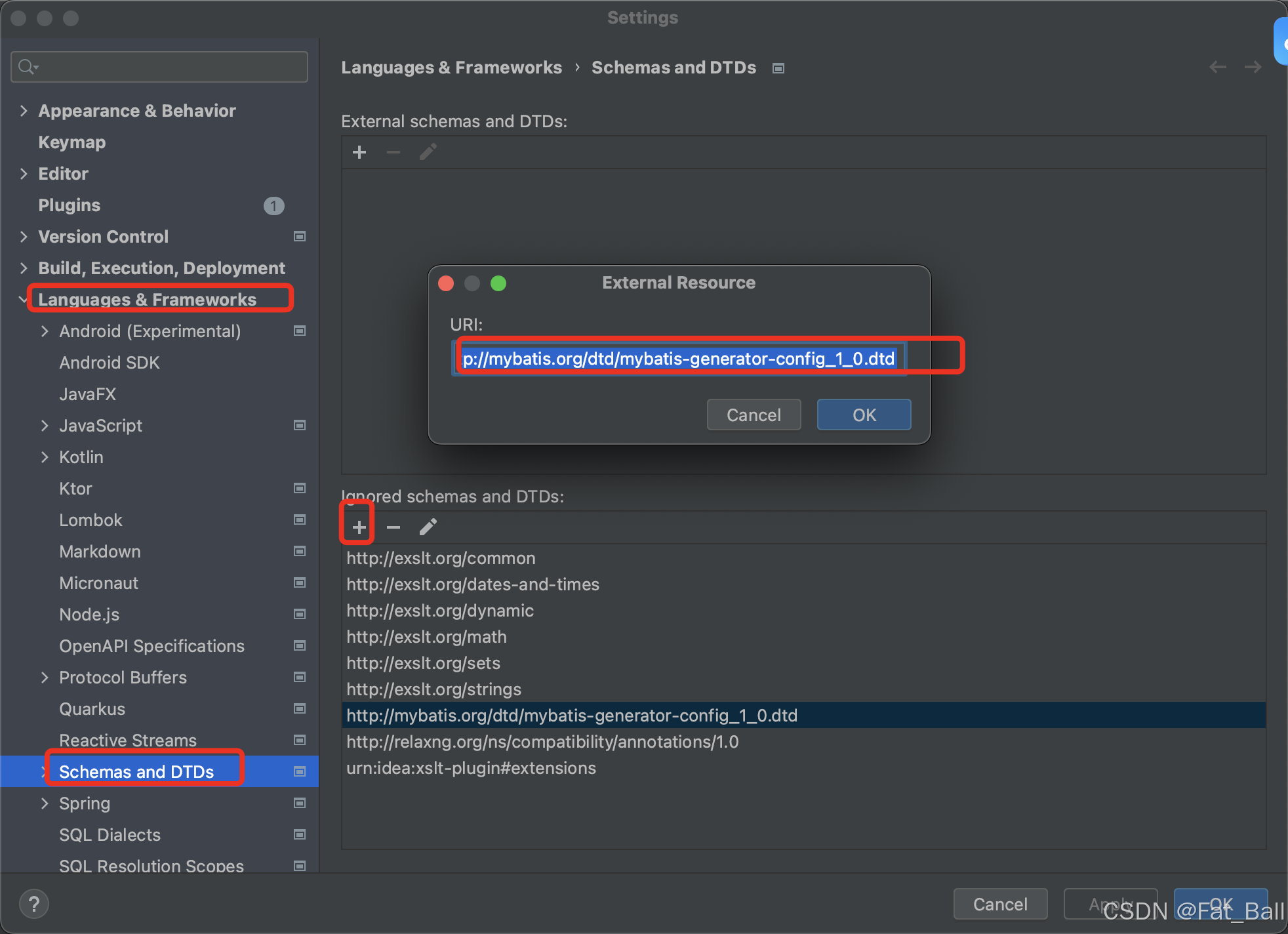Image resolution: width=1288 pixels, height=934 pixels.
Task: Edit ignored schema with the pencil icon
Action: (x=428, y=527)
